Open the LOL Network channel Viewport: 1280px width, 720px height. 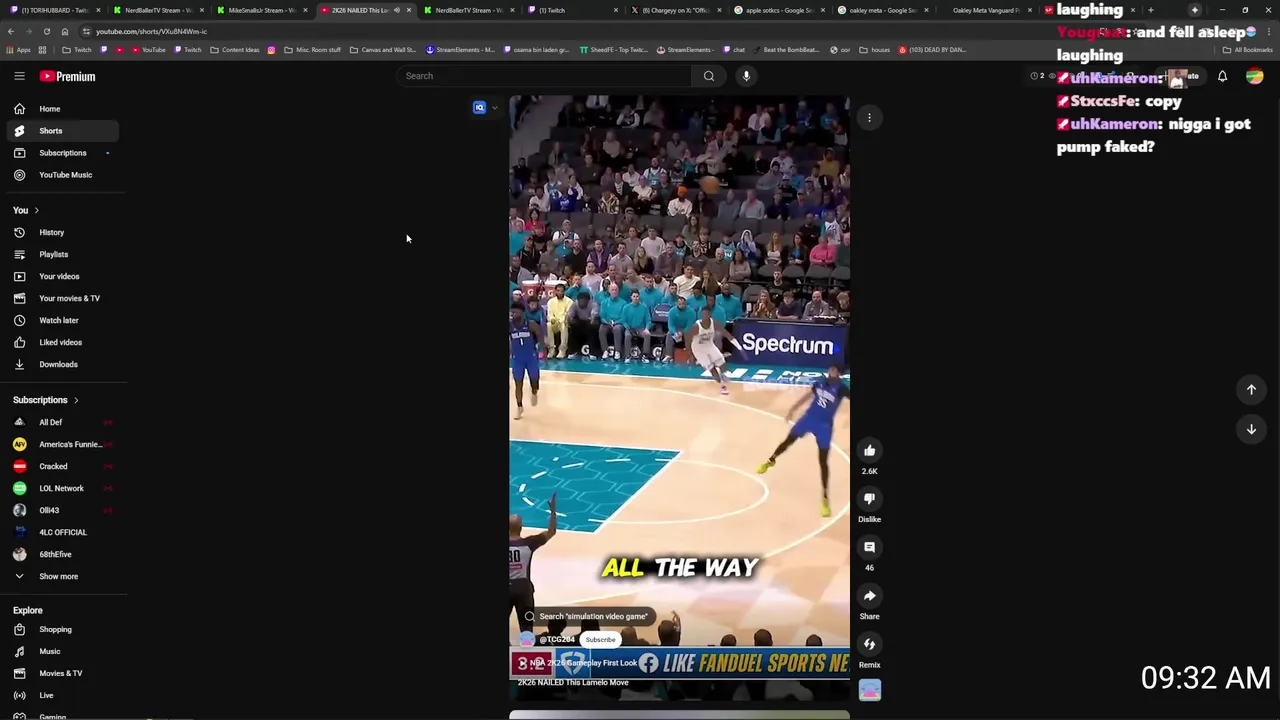[63, 488]
